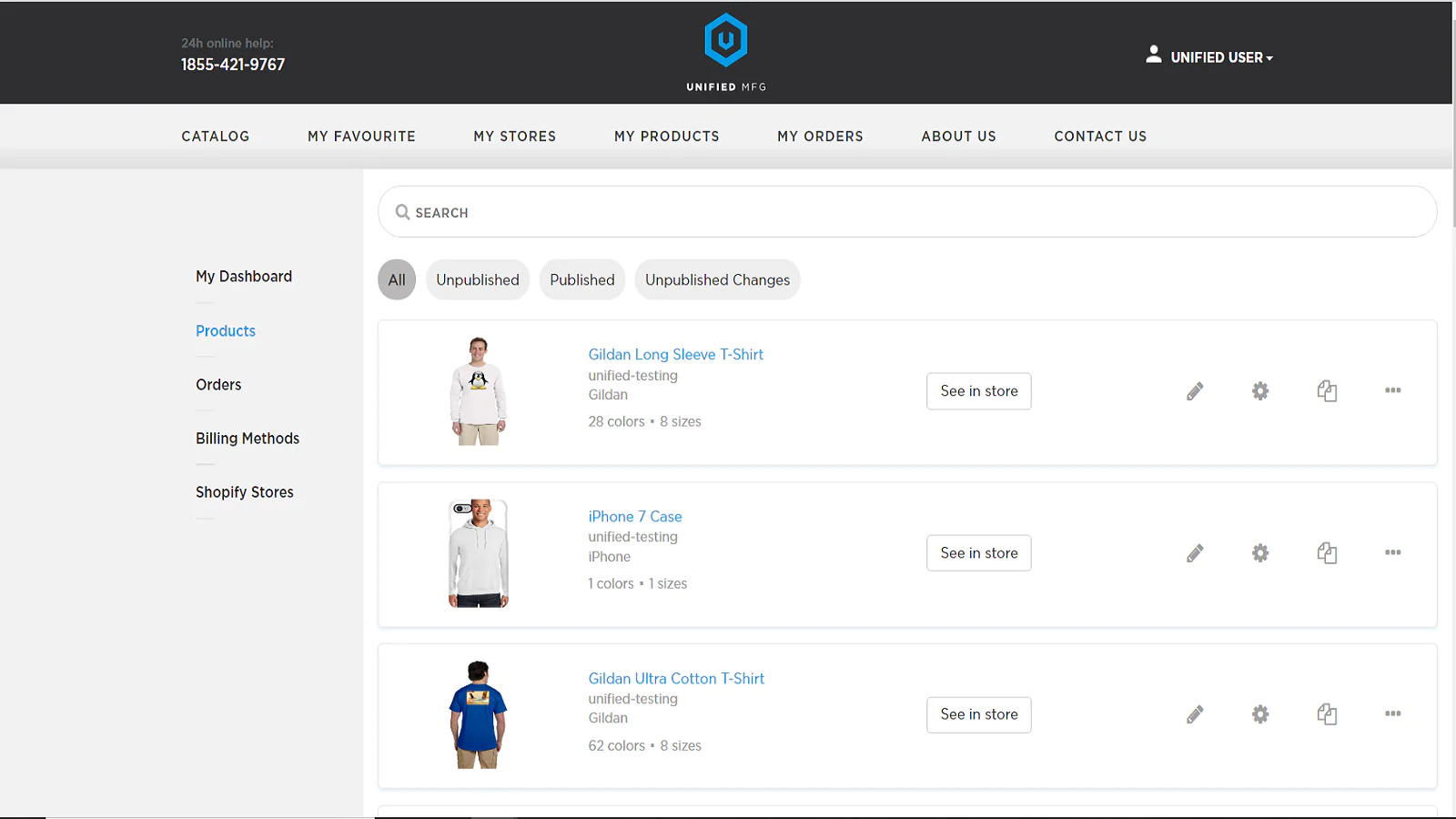Open the Catalog menu item
The width and height of the screenshot is (1456, 819).
click(x=215, y=136)
